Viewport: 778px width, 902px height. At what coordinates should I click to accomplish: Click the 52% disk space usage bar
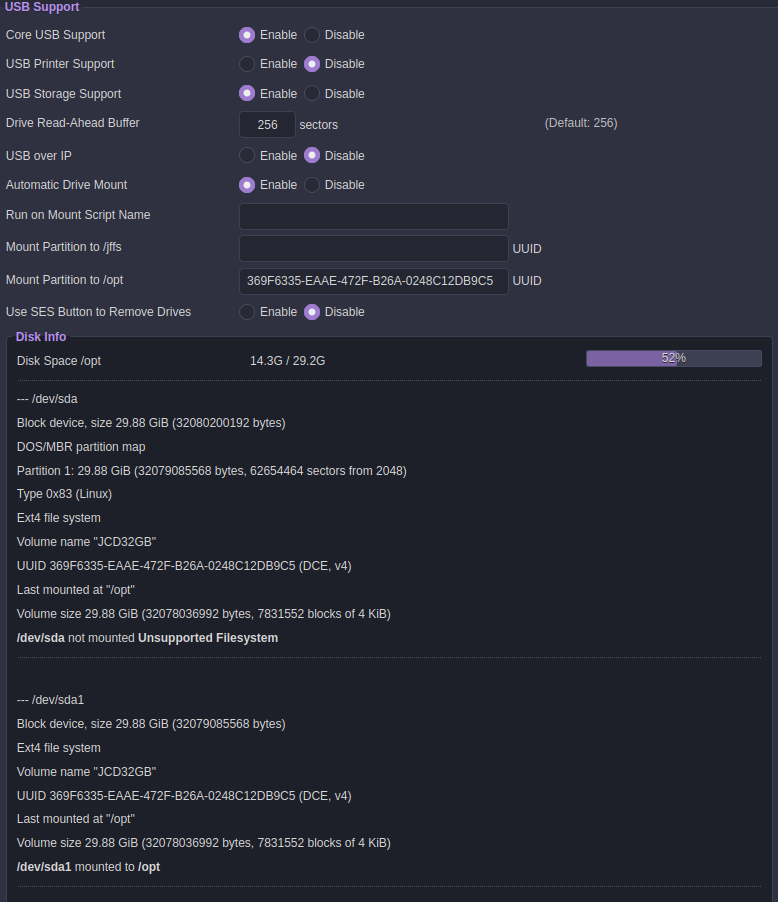(674, 358)
